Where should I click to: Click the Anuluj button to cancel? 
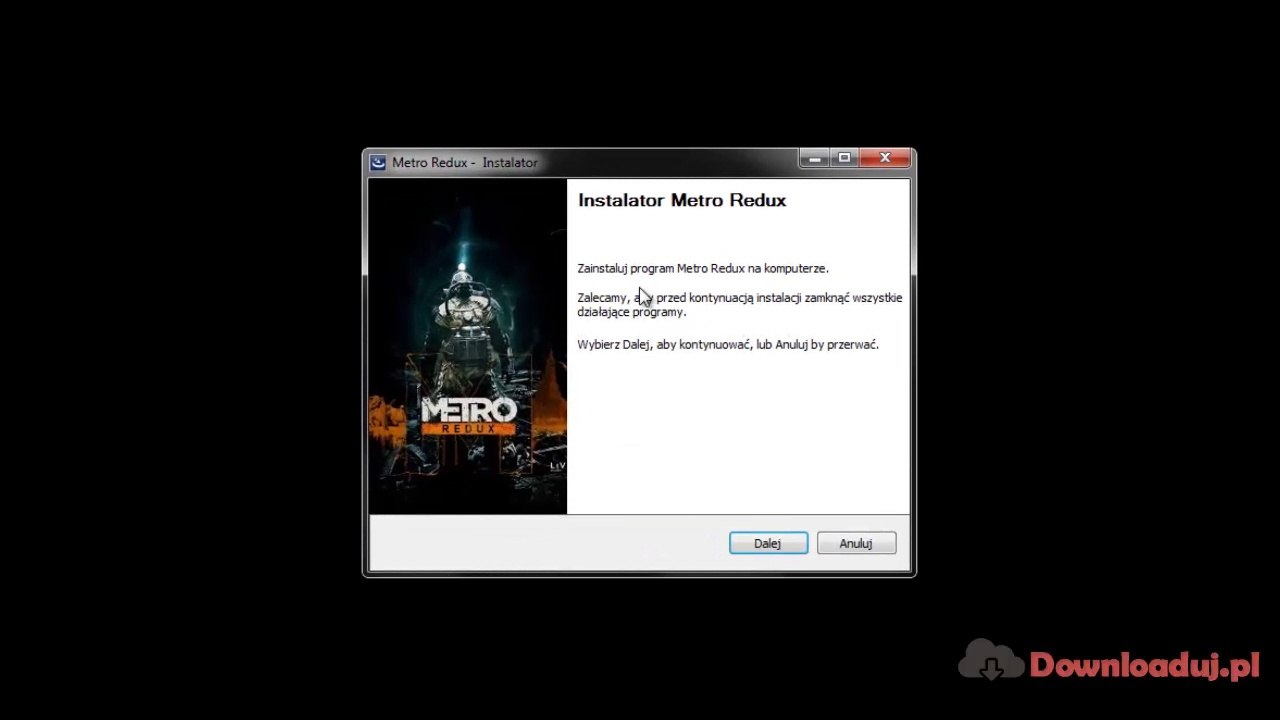pyautogui.click(x=856, y=543)
